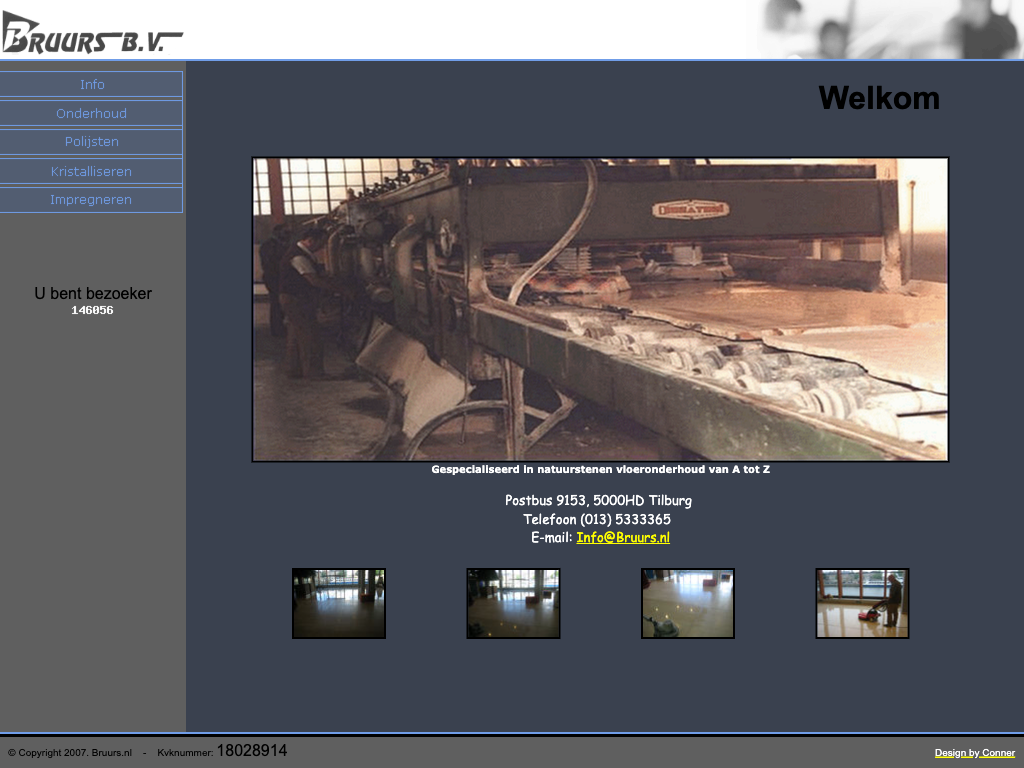Click the Postbus 9153 address line
The height and width of the screenshot is (768, 1024).
pyautogui.click(x=598, y=500)
